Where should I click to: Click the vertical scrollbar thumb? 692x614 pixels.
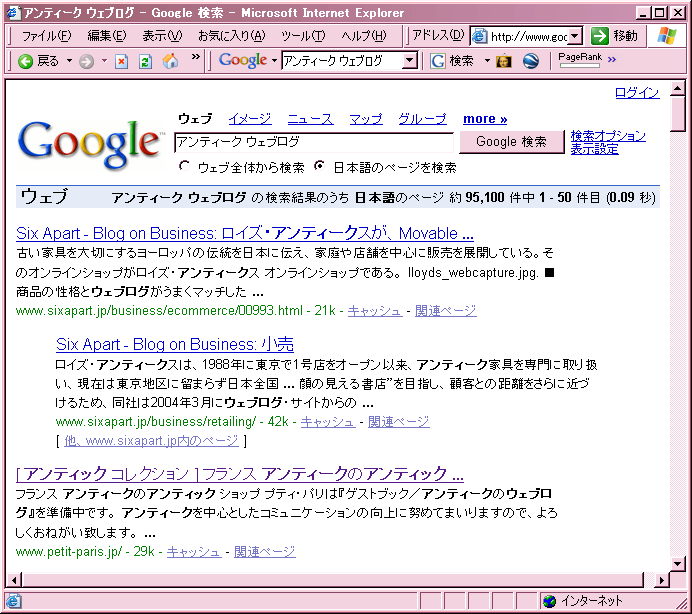(x=677, y=114)
